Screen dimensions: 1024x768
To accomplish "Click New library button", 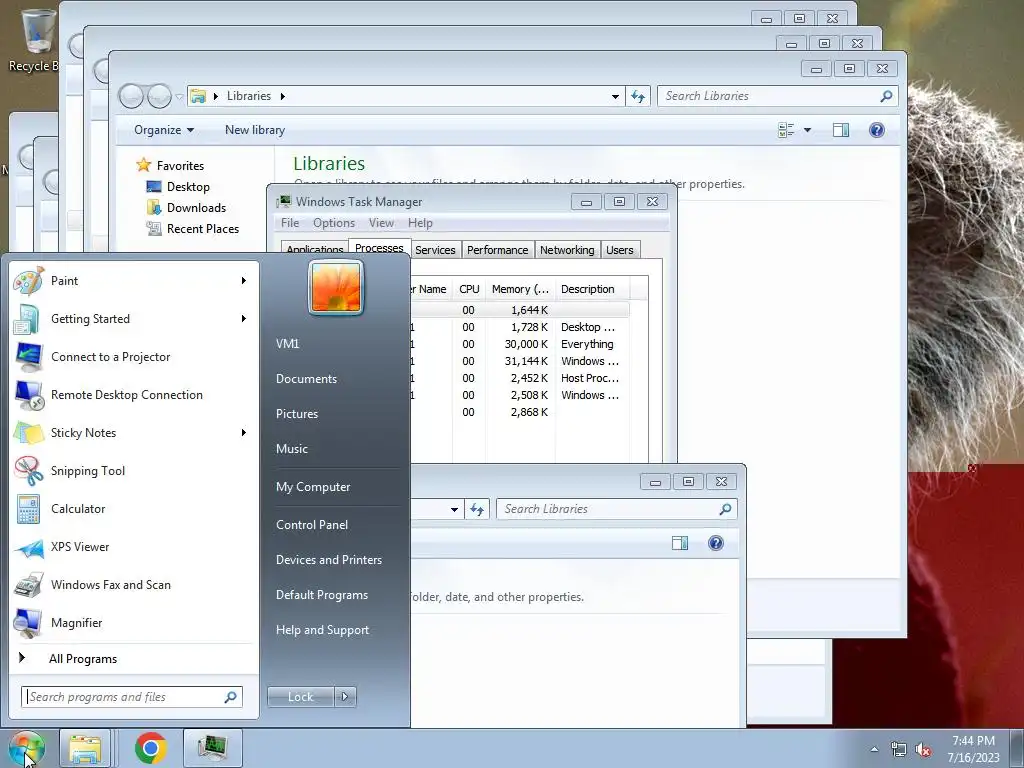I will (255, 130).
